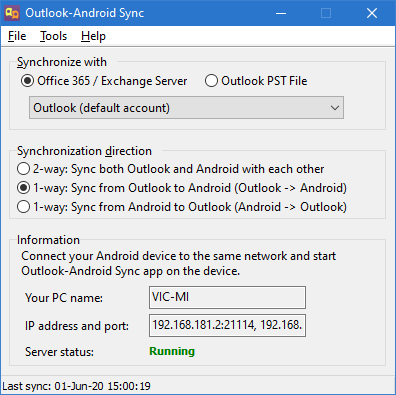This screenshot has width=396, height=395.
Task: Click the 'IP address and port:' label
Action: 77,326
